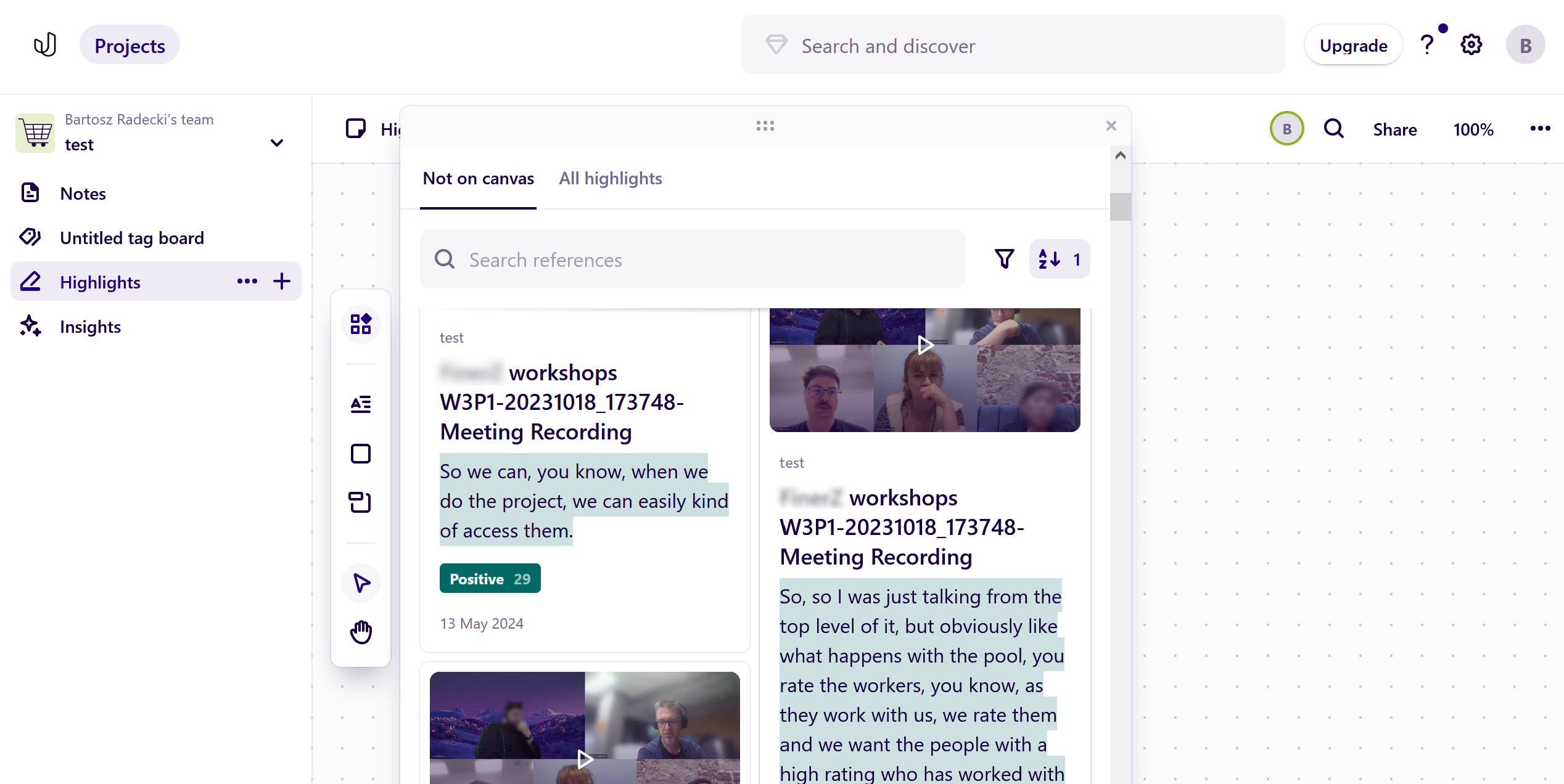This screenshot has height=784, width=1564.
Task: Open the filter funnel
Action: (x=1004, y=259)
